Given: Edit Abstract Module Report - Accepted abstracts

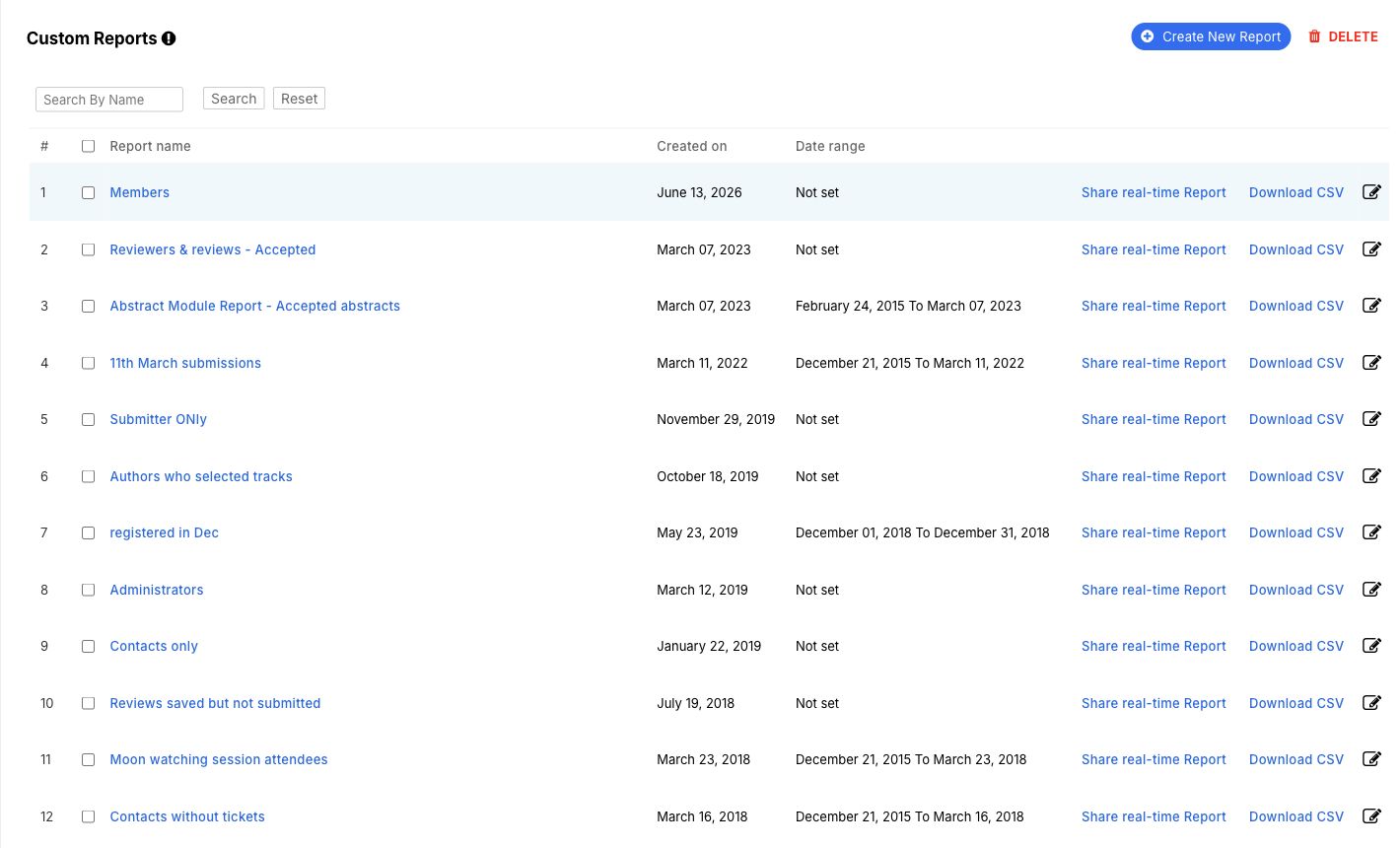Looking at the screenshot, I should click(1371, 306).
